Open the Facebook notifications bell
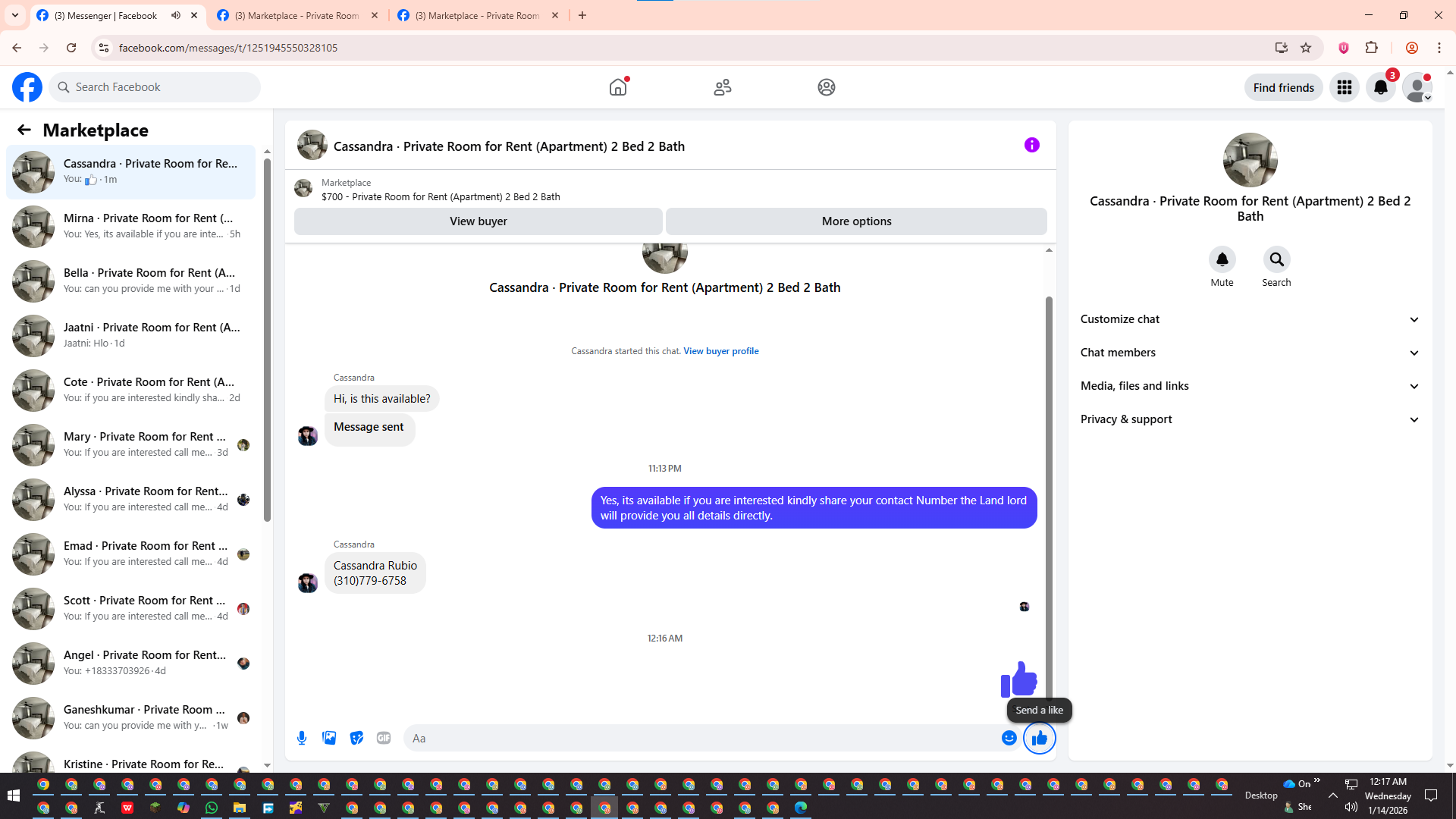1456x819 pixels. coord(1380,87)
